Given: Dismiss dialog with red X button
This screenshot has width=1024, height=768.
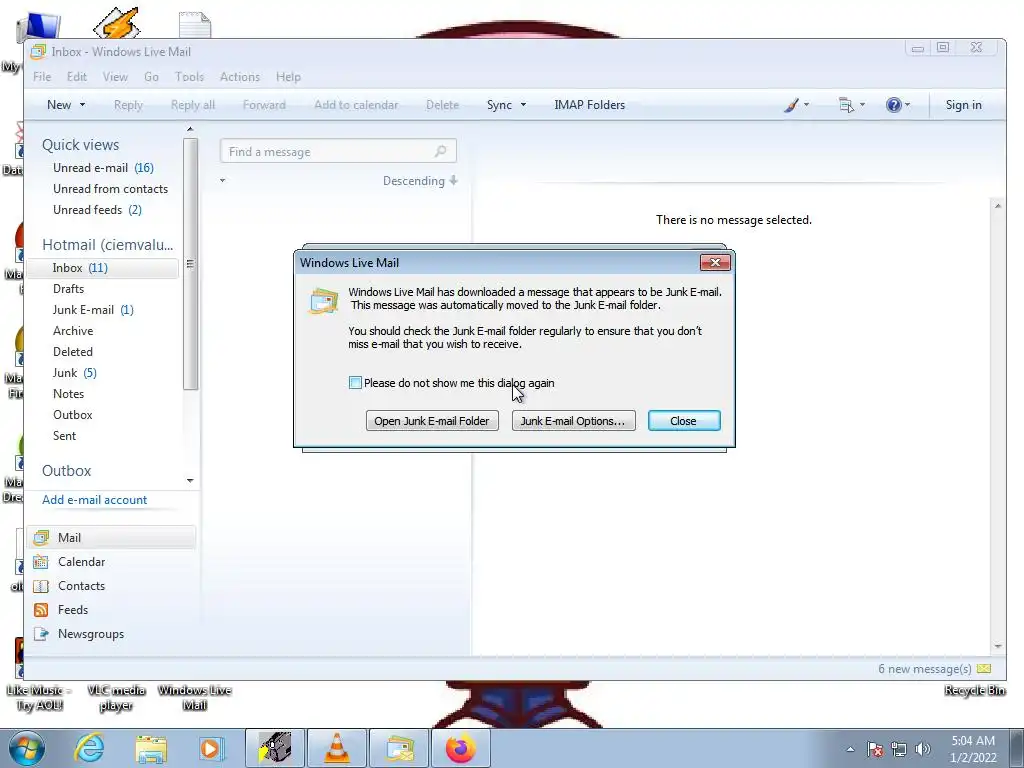Looking at the screenshot, I should pos(715,263).
